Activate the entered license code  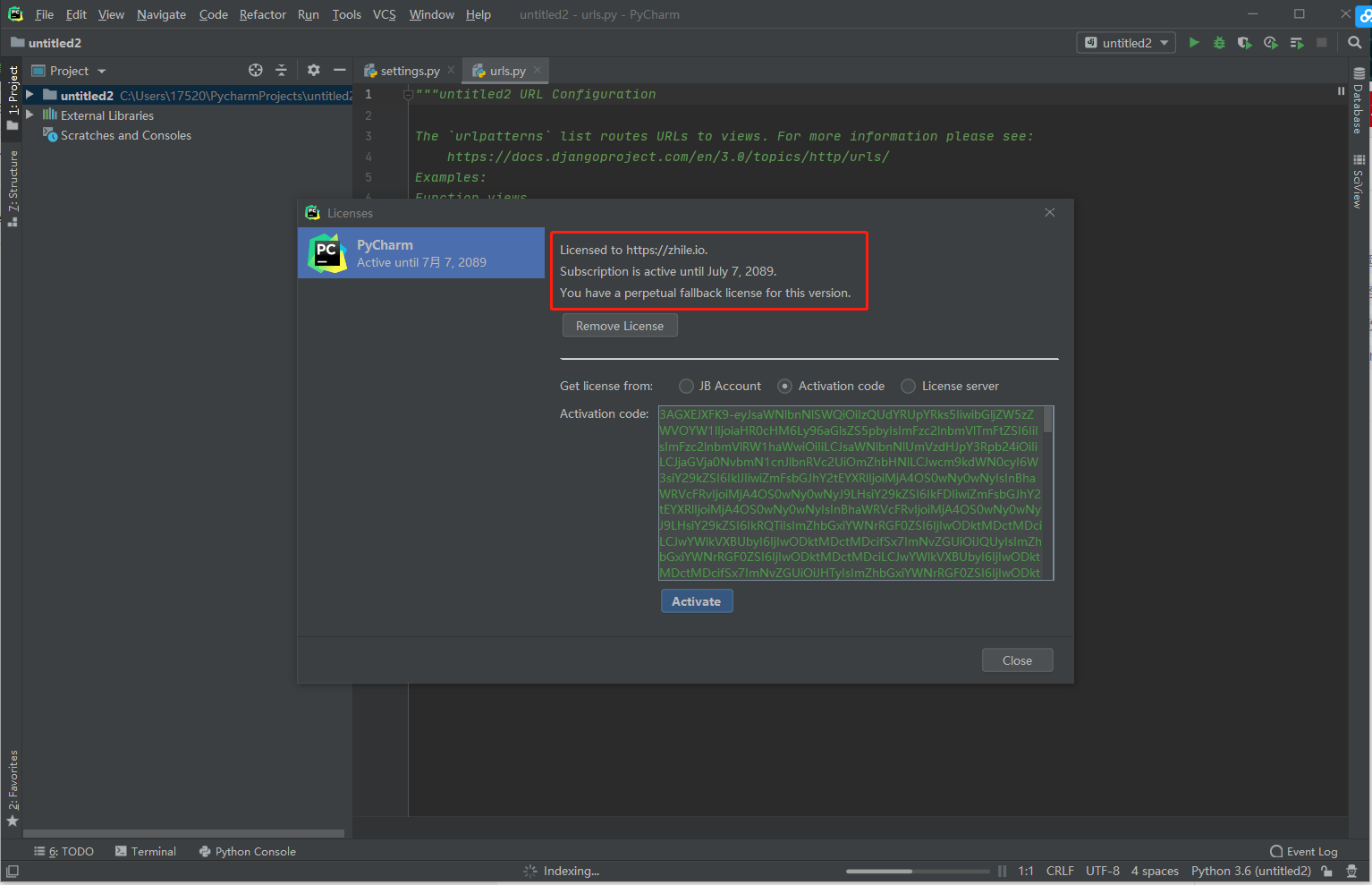(x=696, y=600)
